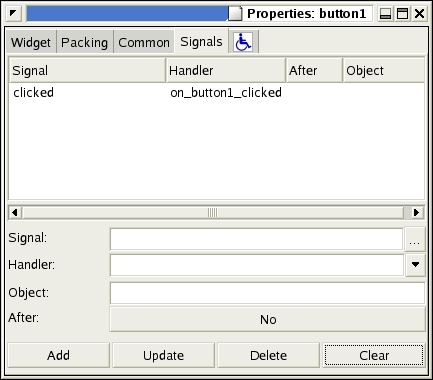Screen dimensions: 433x380
Task: Clear the signal fields
Action: pos(374,355)
